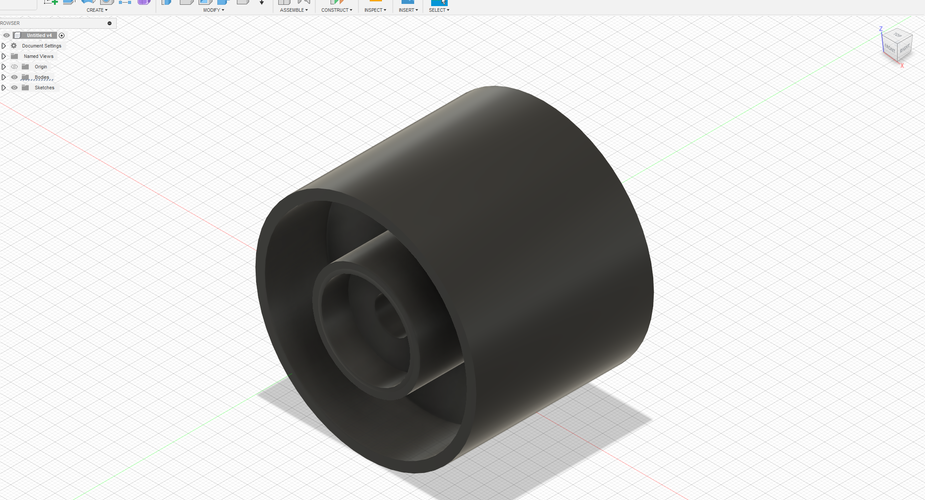The height and width of the screenshot is (500, 925).
Task: Open the SELECT dropdown menu
Action: point(439,10)
